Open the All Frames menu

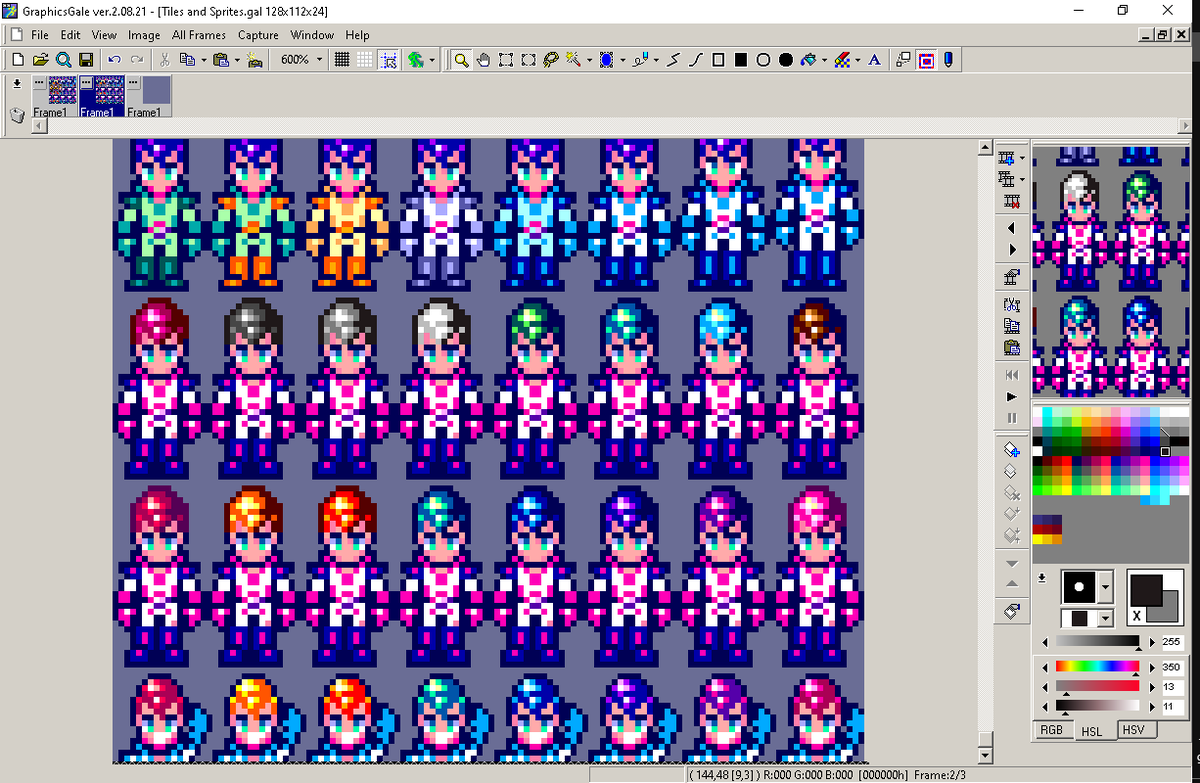199,35
